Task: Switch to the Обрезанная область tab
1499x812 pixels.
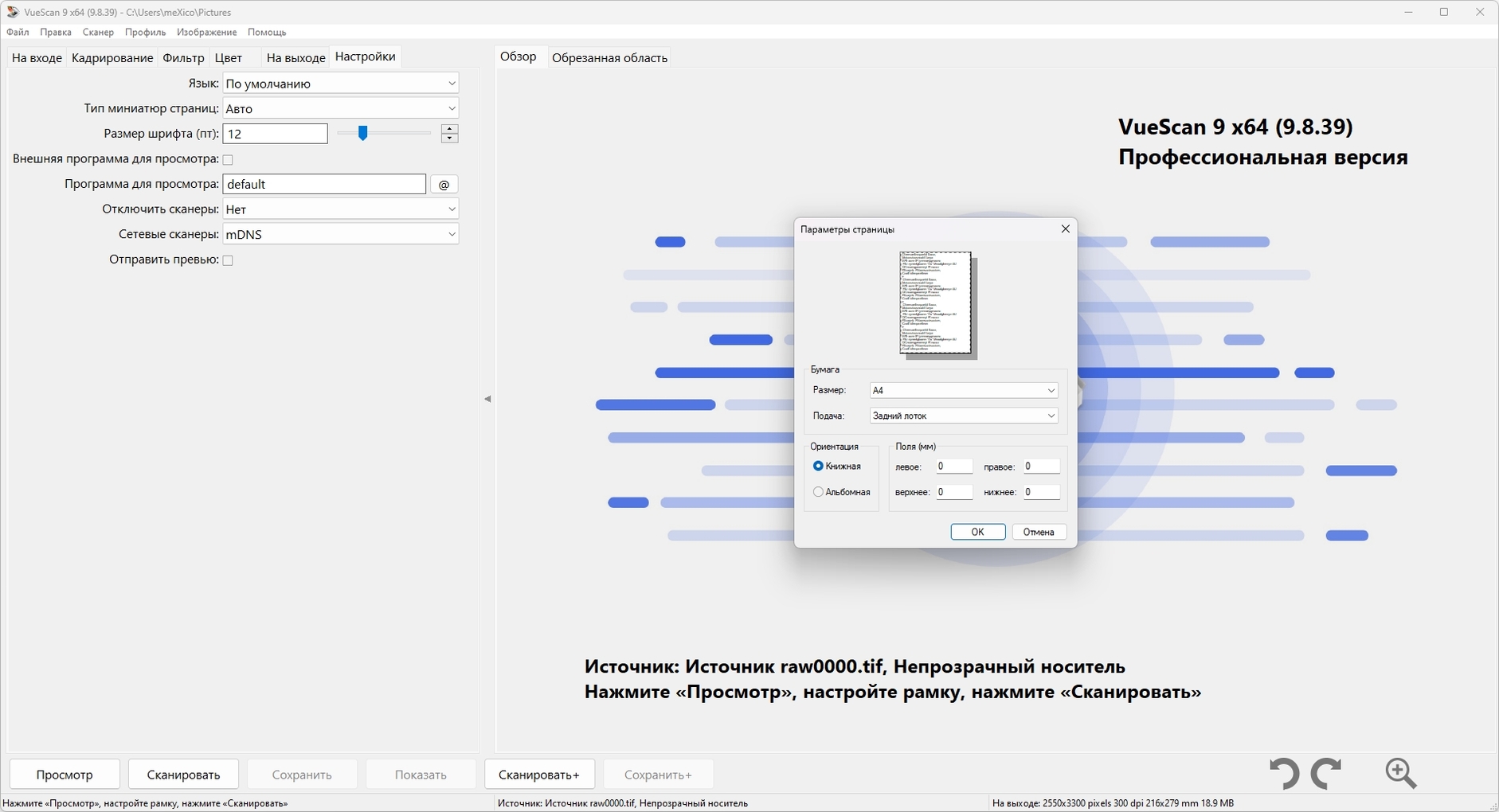Action: click(609, 57)
